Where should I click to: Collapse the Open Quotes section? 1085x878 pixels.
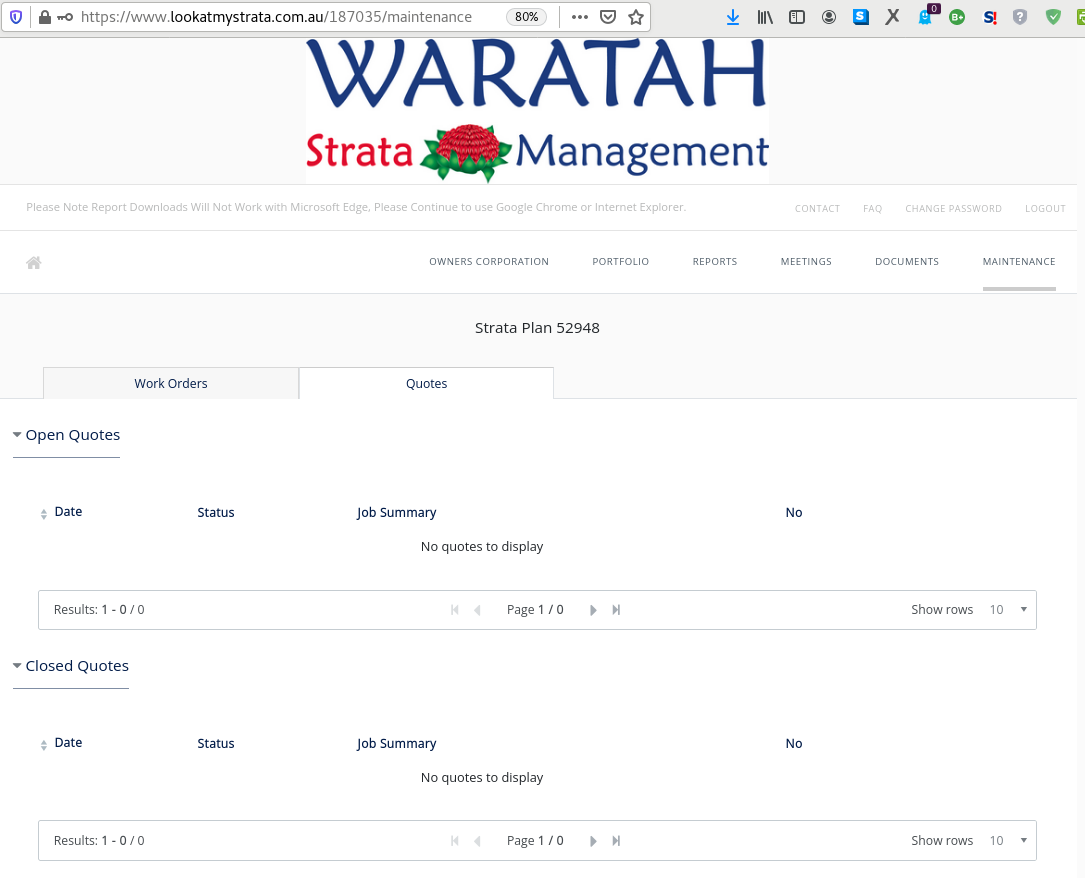click(17, 435)
